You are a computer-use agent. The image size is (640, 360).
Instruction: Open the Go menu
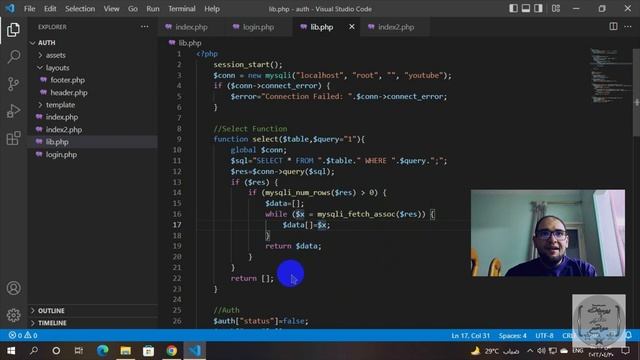click(x=133, y=9)
